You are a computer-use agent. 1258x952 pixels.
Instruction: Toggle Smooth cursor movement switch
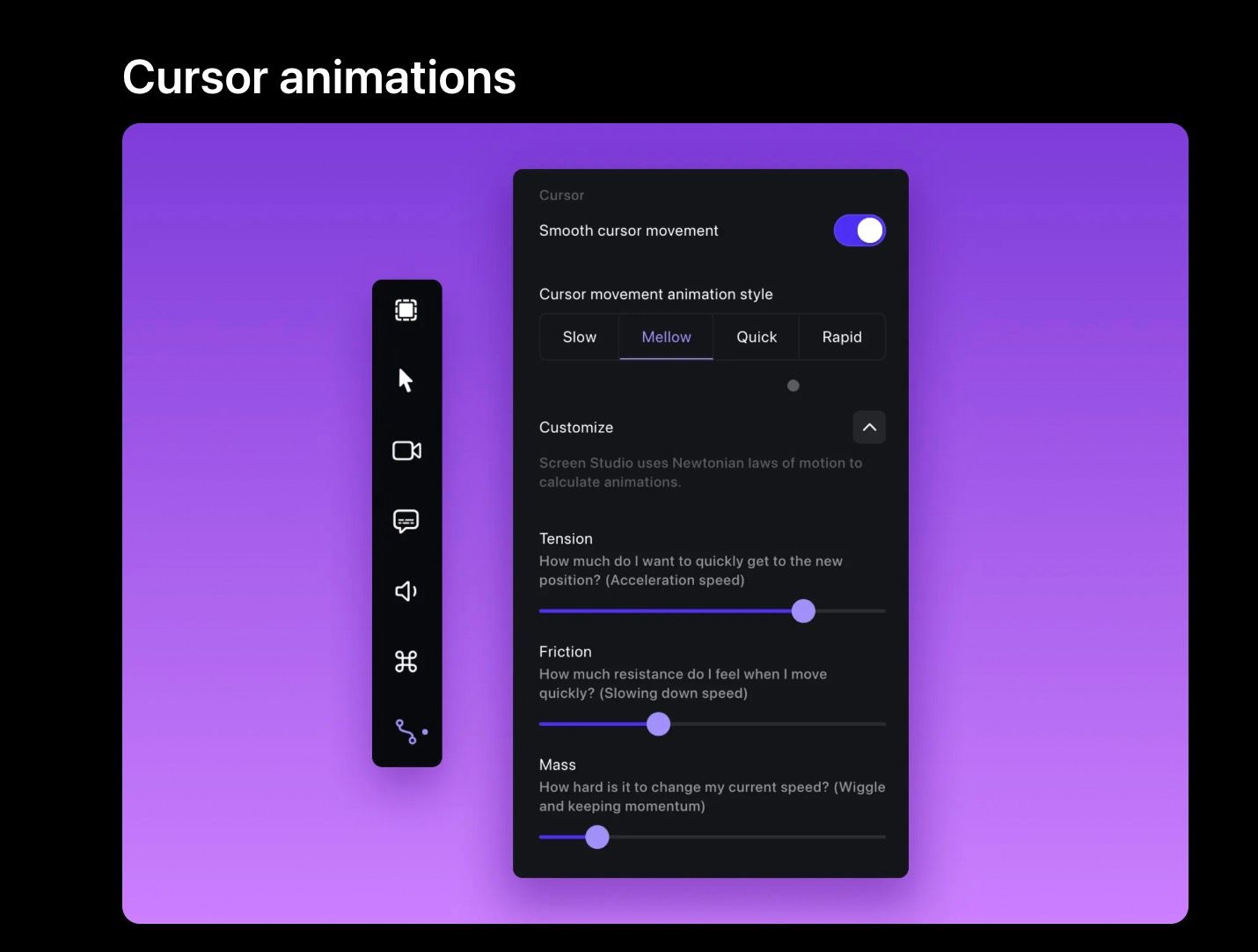(x=859, y=231)
